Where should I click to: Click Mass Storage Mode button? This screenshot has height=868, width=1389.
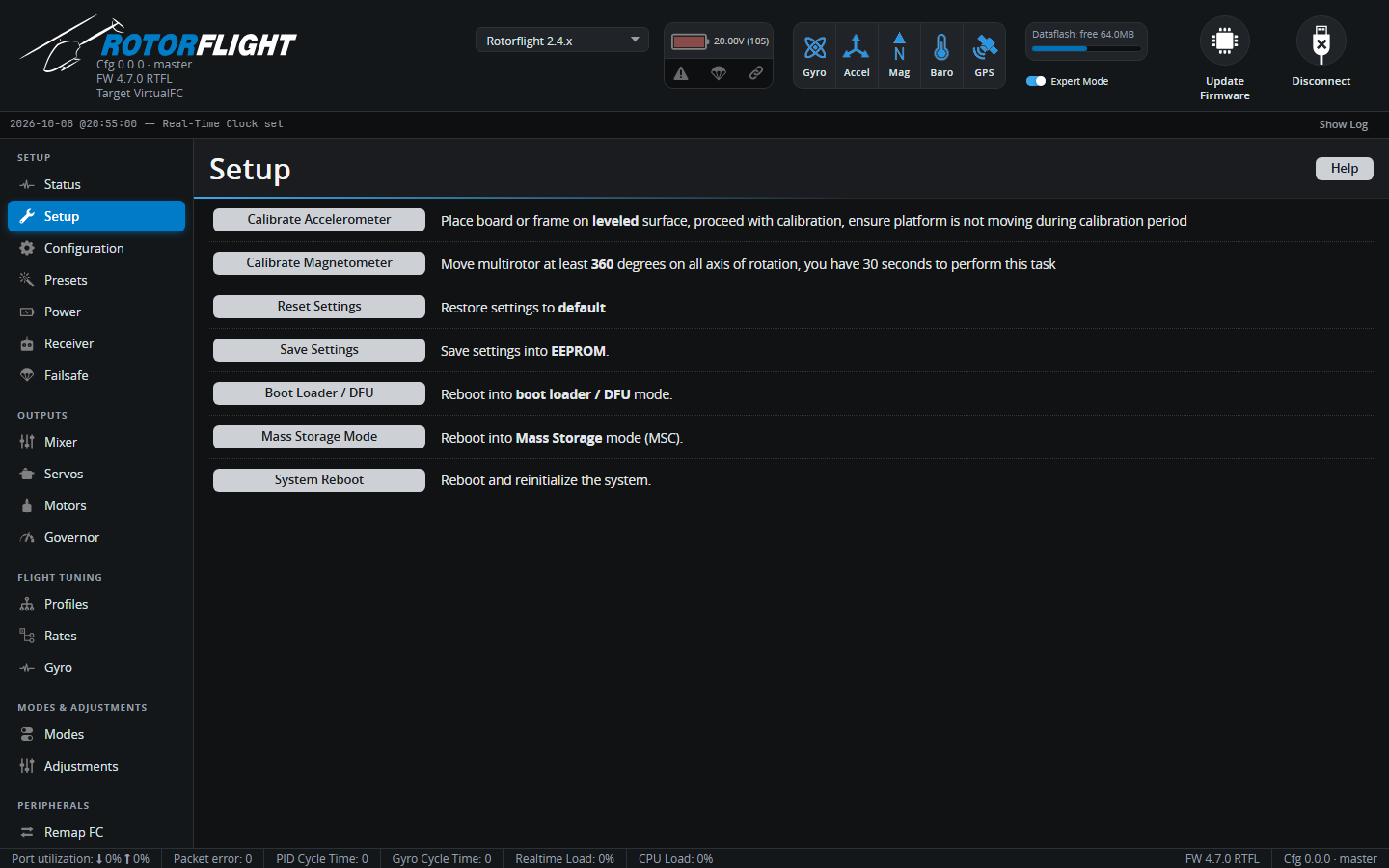319,437
